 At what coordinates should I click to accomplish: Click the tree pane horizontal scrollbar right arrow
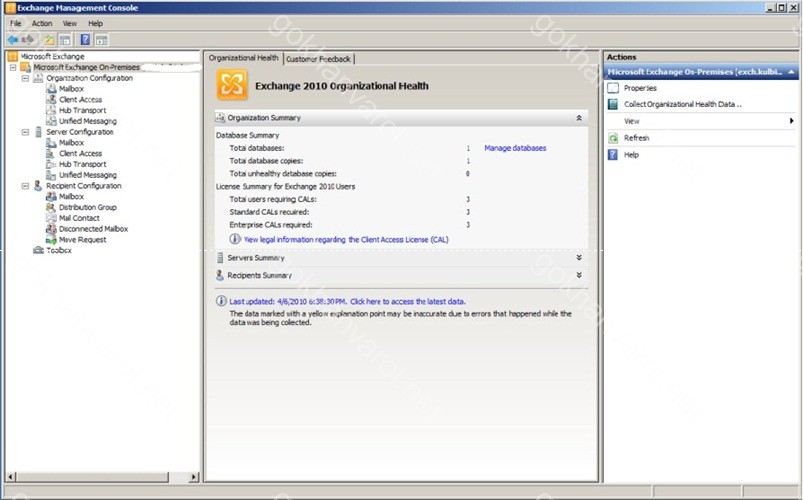point(194,477)
